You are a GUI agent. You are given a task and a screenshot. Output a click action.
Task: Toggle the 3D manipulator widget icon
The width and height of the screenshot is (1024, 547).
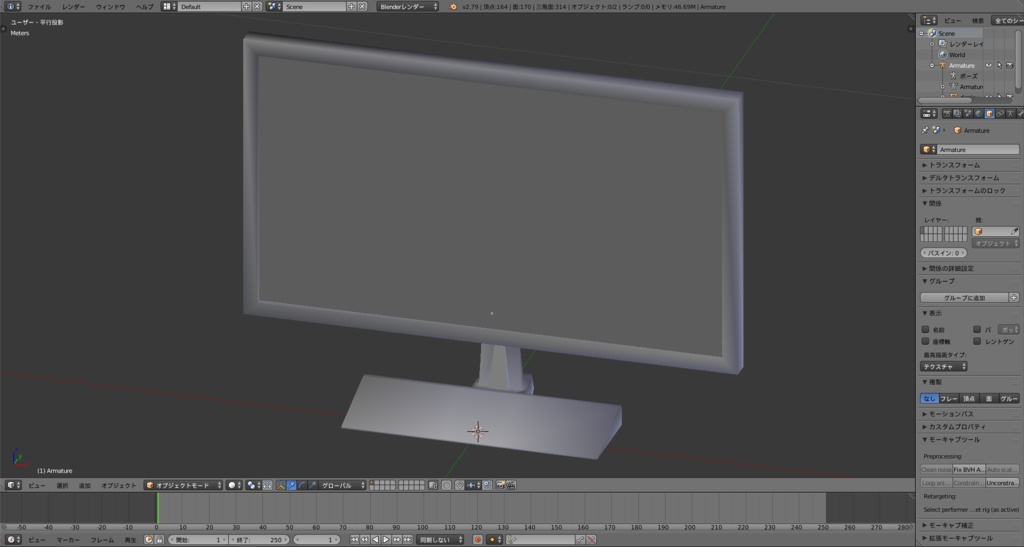280,485
